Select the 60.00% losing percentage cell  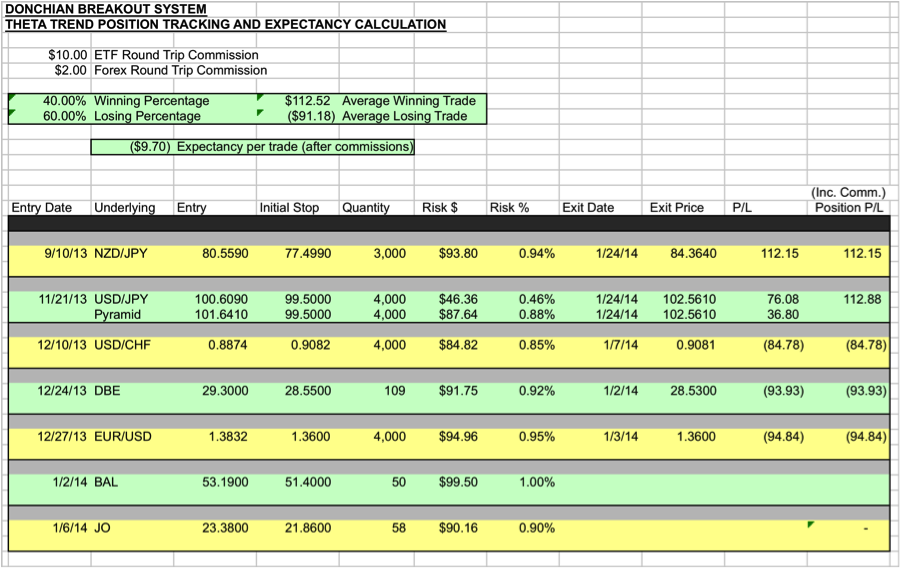(x=64, y=116)
